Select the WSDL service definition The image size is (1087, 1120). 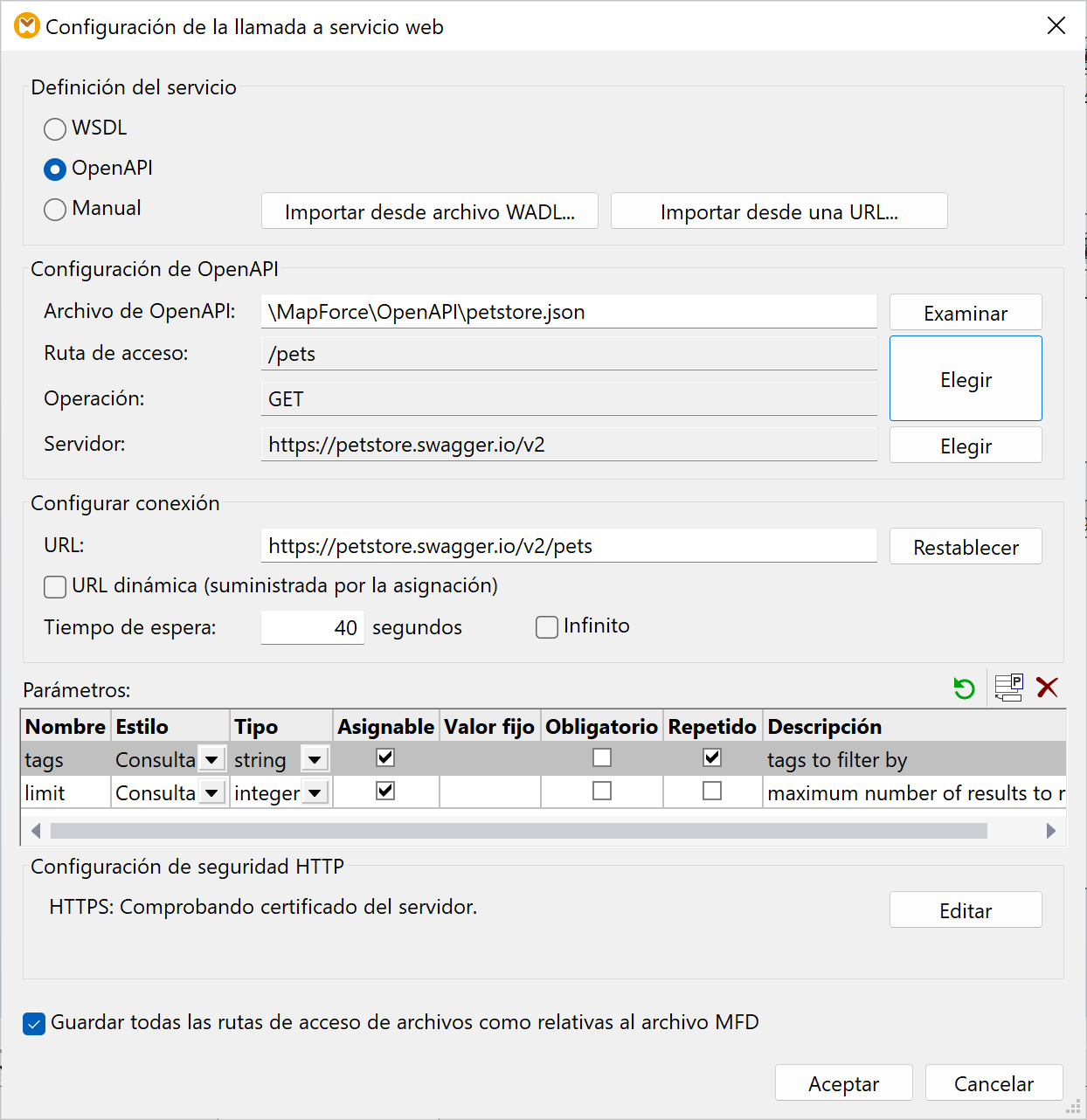[x=54, y=128]
